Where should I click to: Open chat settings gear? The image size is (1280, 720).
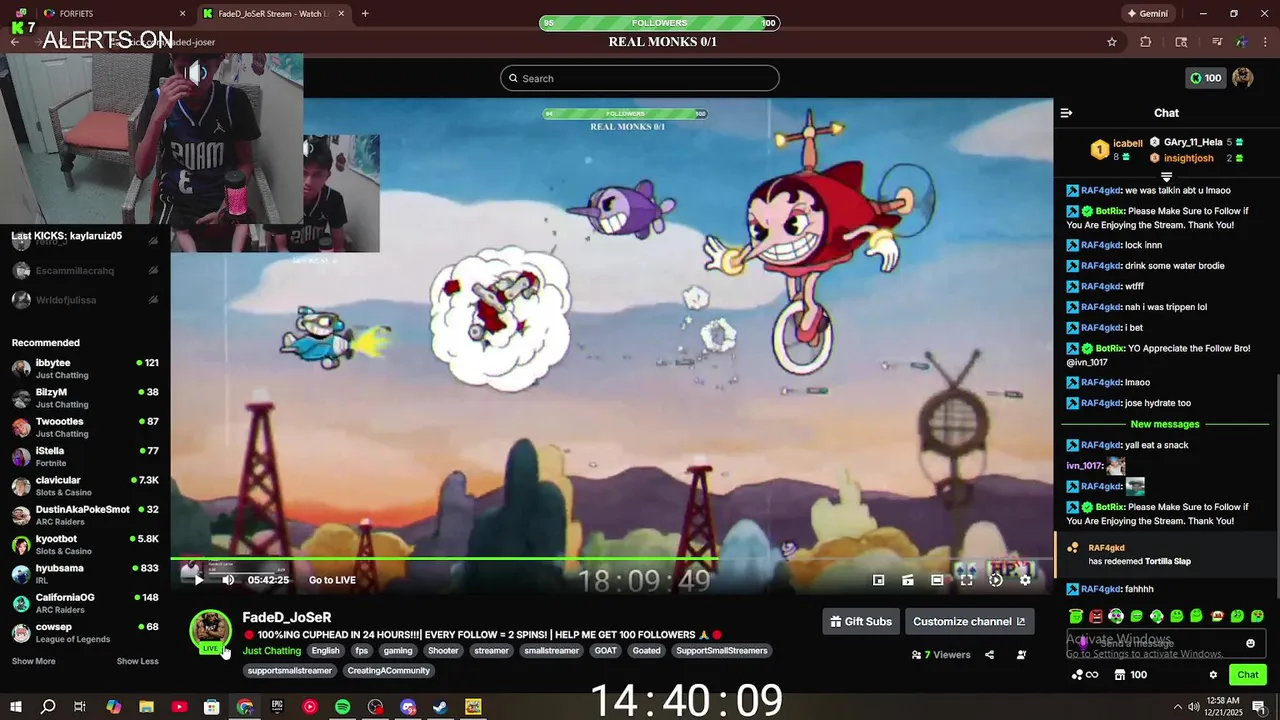(x=1213, y=675)
